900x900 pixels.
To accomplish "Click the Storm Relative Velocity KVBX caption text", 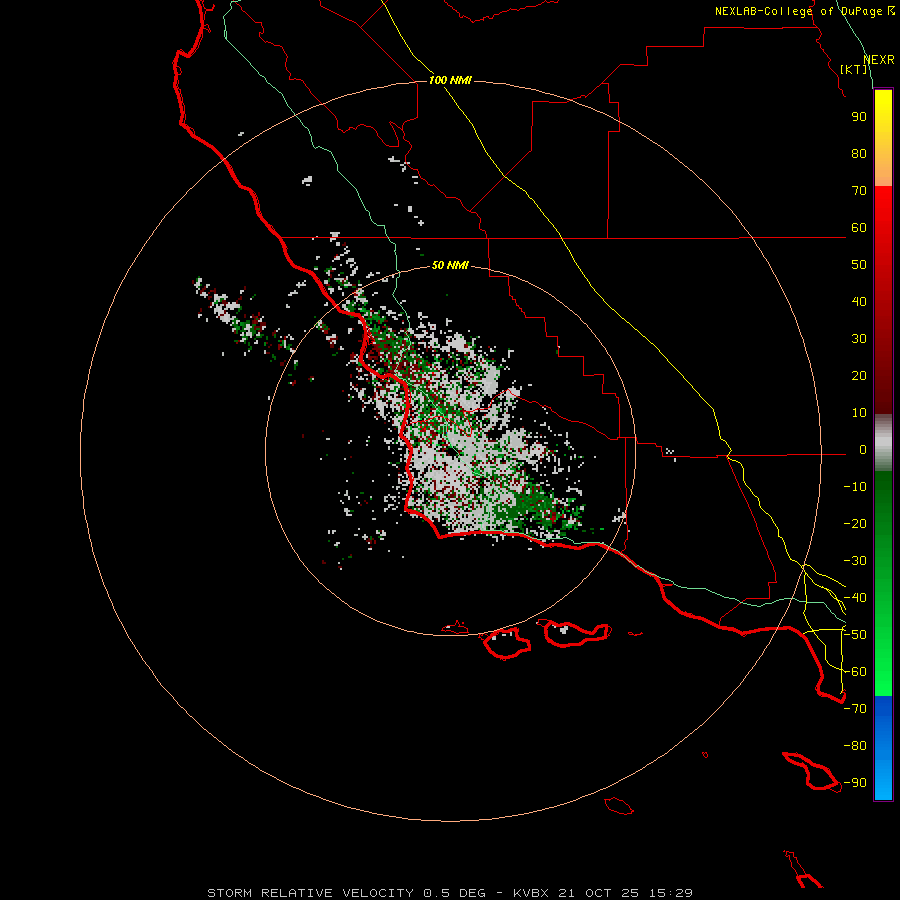I will pos(450,893).
